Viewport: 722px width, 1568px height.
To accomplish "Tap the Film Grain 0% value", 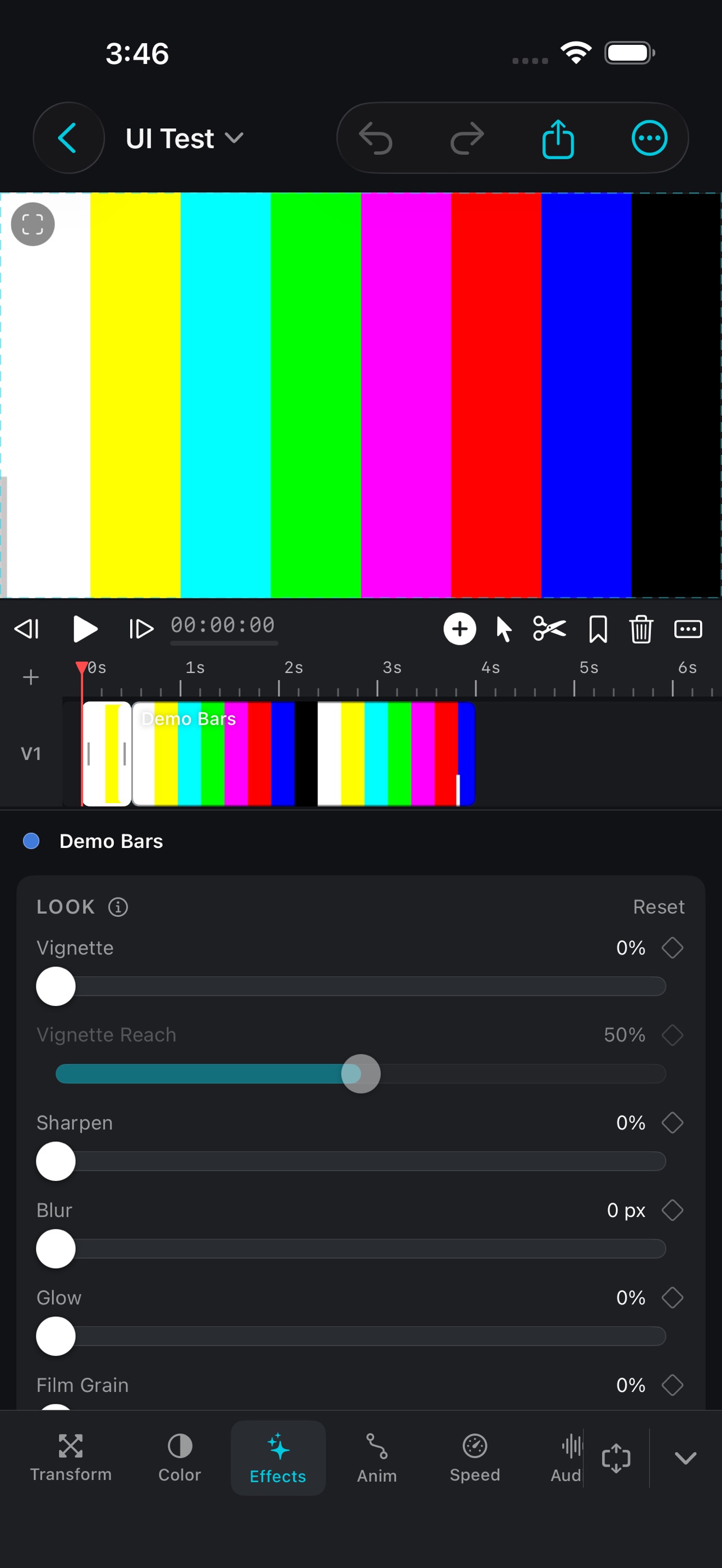I will 631,1385.
